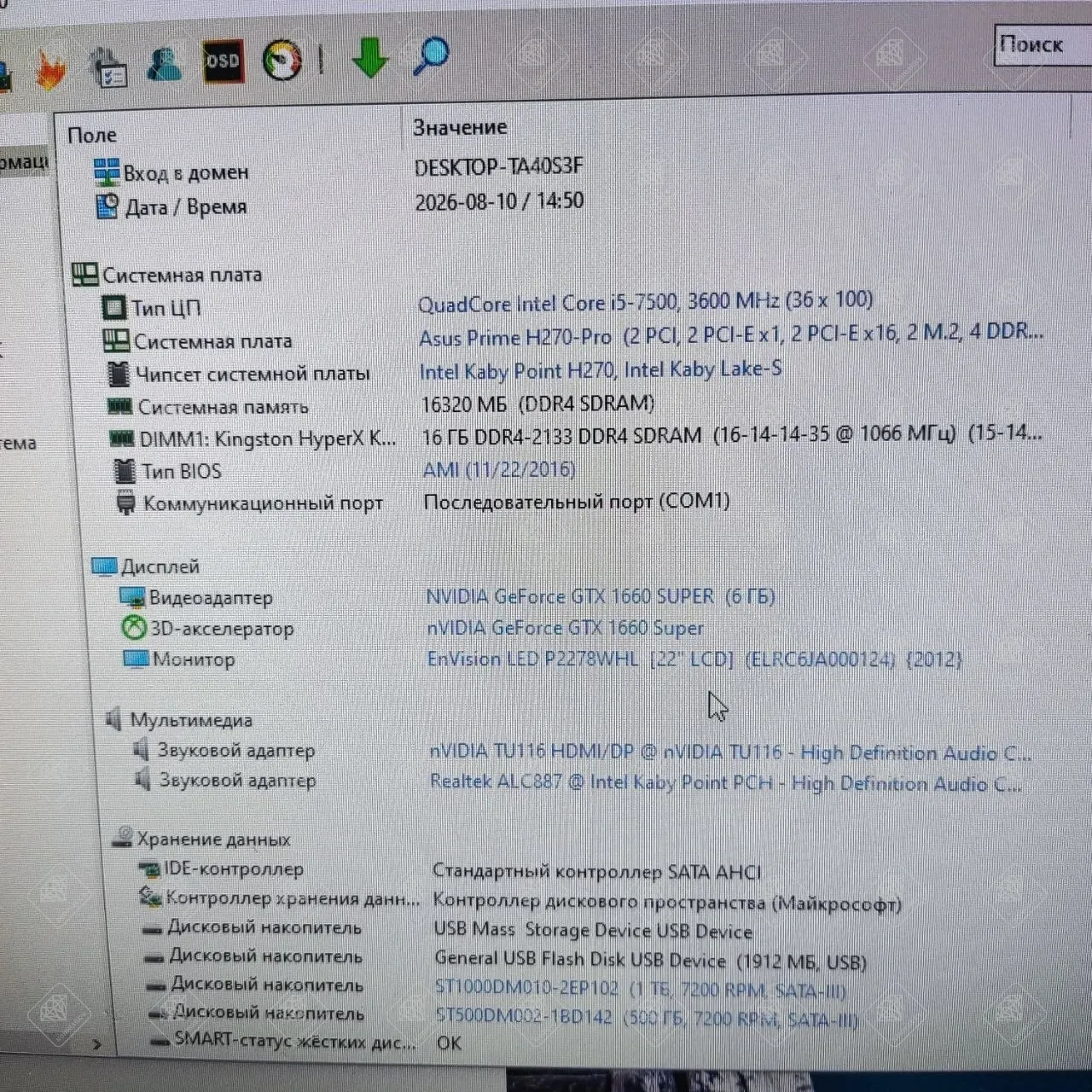Image resolution: width=1092 pixels, height=1092 pixels.
Task: Open the 'Realtek ALC887' audio link
Action: pyautogui.click(x=726, y=782)
